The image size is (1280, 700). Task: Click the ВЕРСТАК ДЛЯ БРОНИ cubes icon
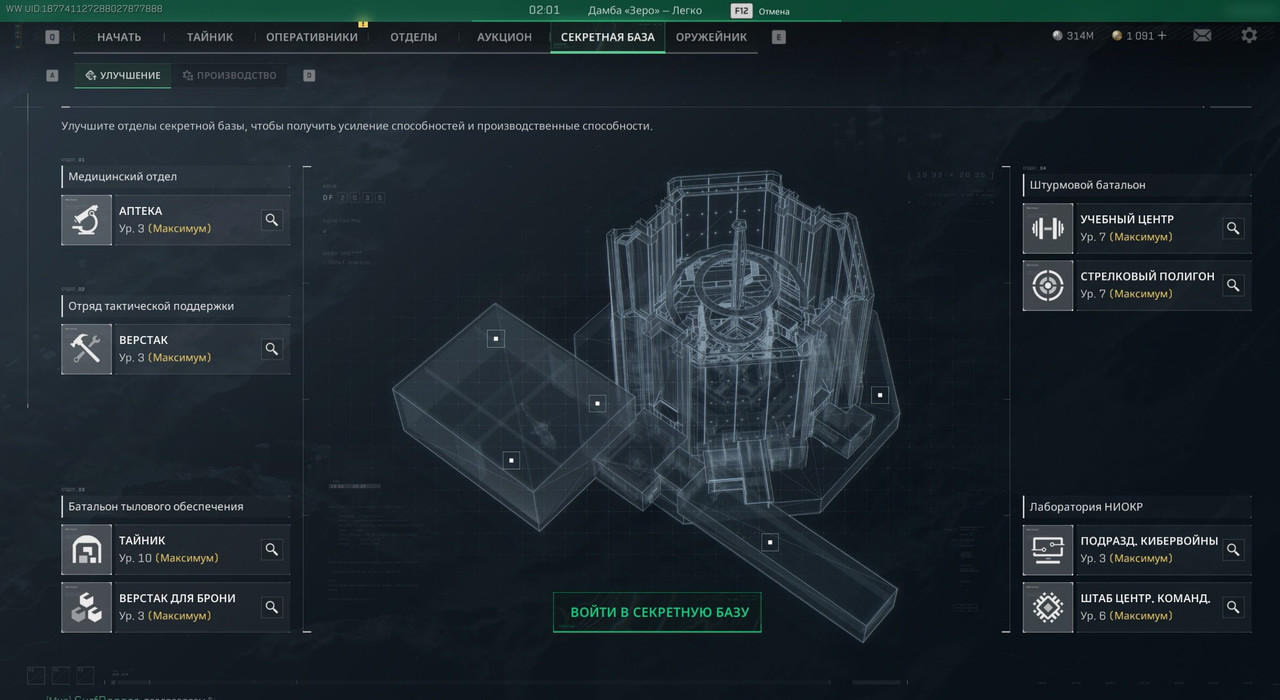pyautogui.click(x=87, y=607)
